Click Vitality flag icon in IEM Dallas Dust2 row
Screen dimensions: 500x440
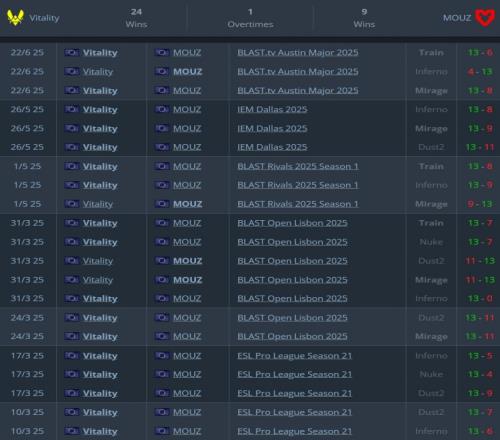pyautogui.click(x=72, y=147)
